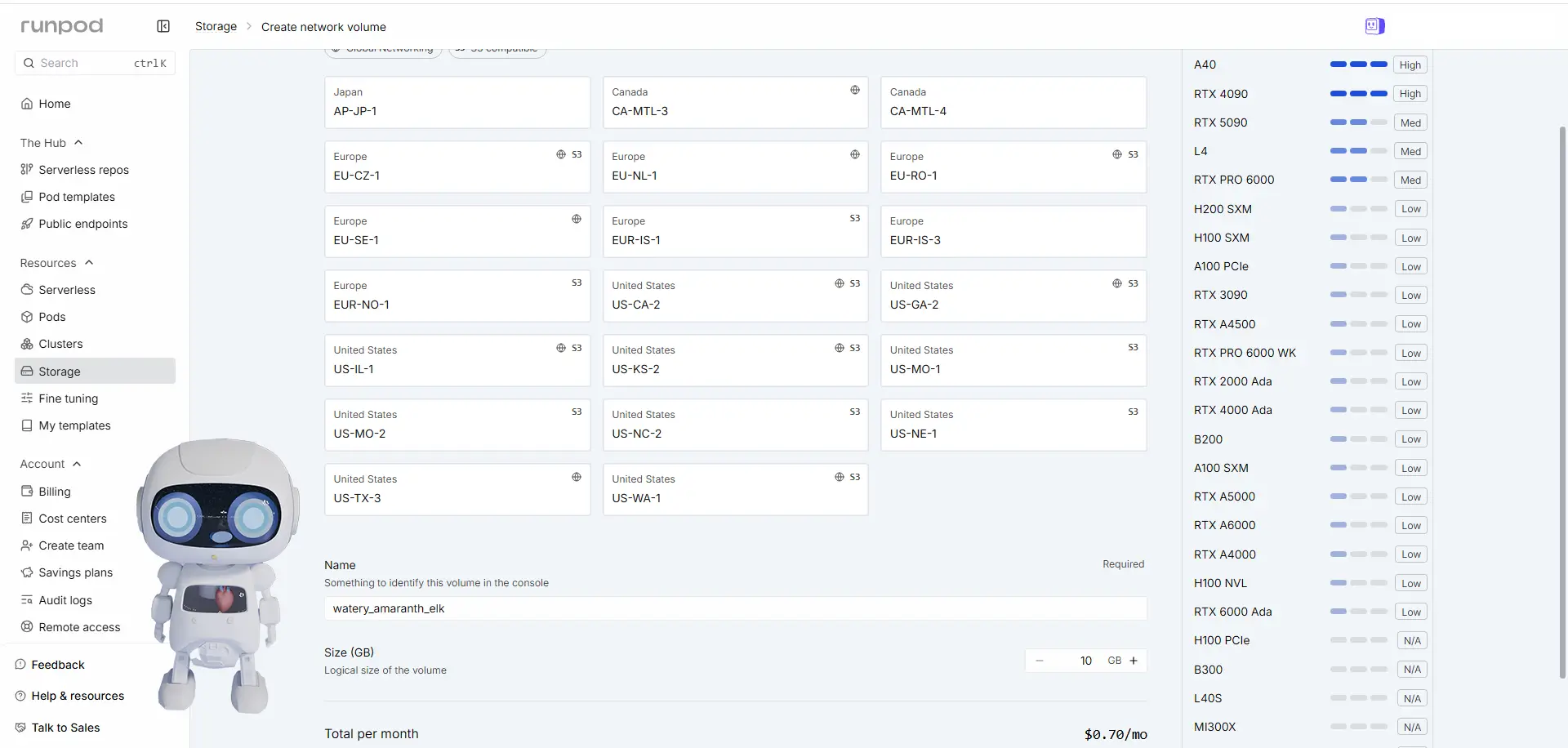Select the US-CA-2 datacenter card
Viewport: 1568px width, 748px height.
click(x=735, y=296)
